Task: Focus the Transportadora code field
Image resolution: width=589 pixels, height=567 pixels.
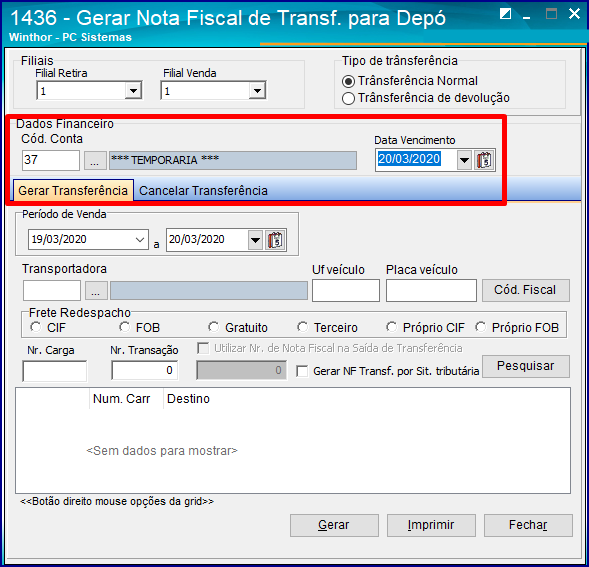Action: point(52,290)
